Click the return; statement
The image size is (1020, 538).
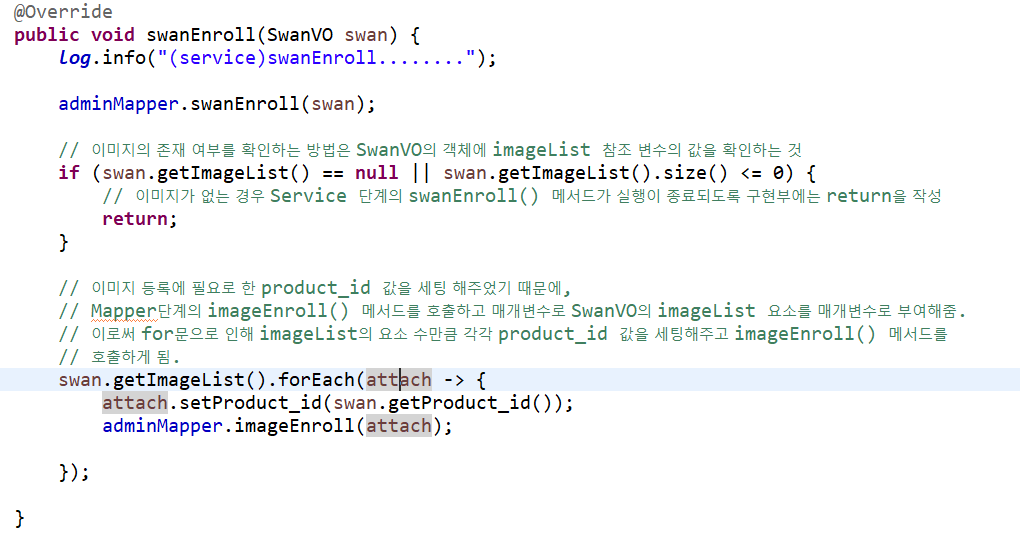coord(139,219)
